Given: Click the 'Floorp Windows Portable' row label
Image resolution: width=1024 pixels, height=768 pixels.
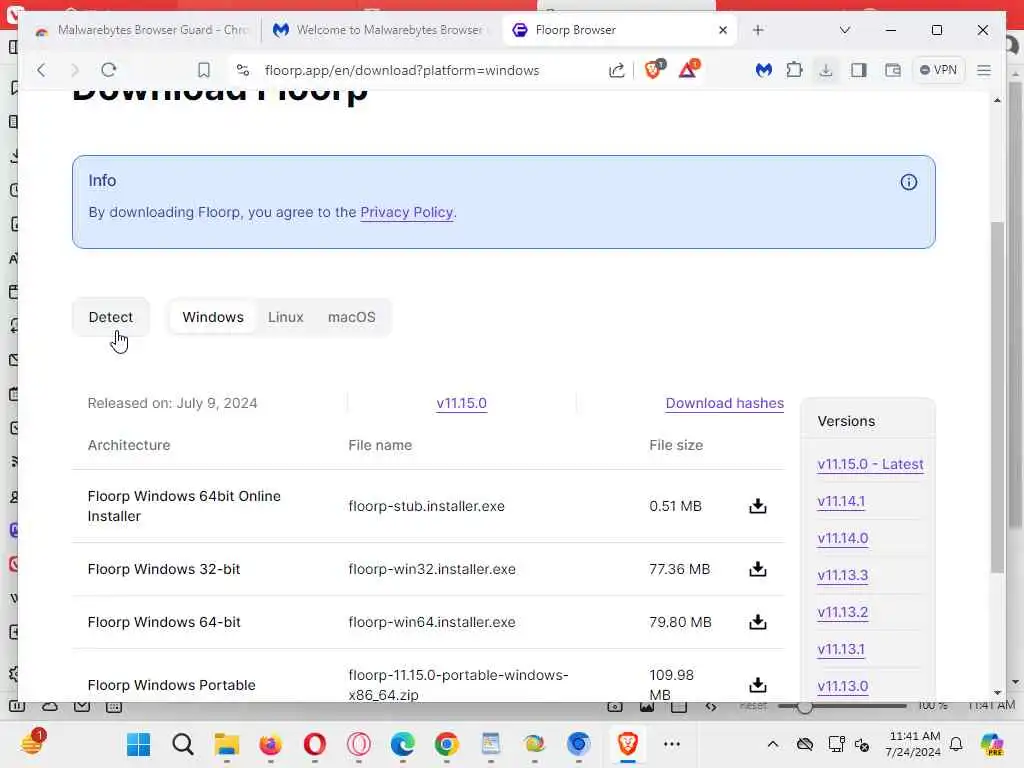Looking at the screenshot, I should pos(172,685).
